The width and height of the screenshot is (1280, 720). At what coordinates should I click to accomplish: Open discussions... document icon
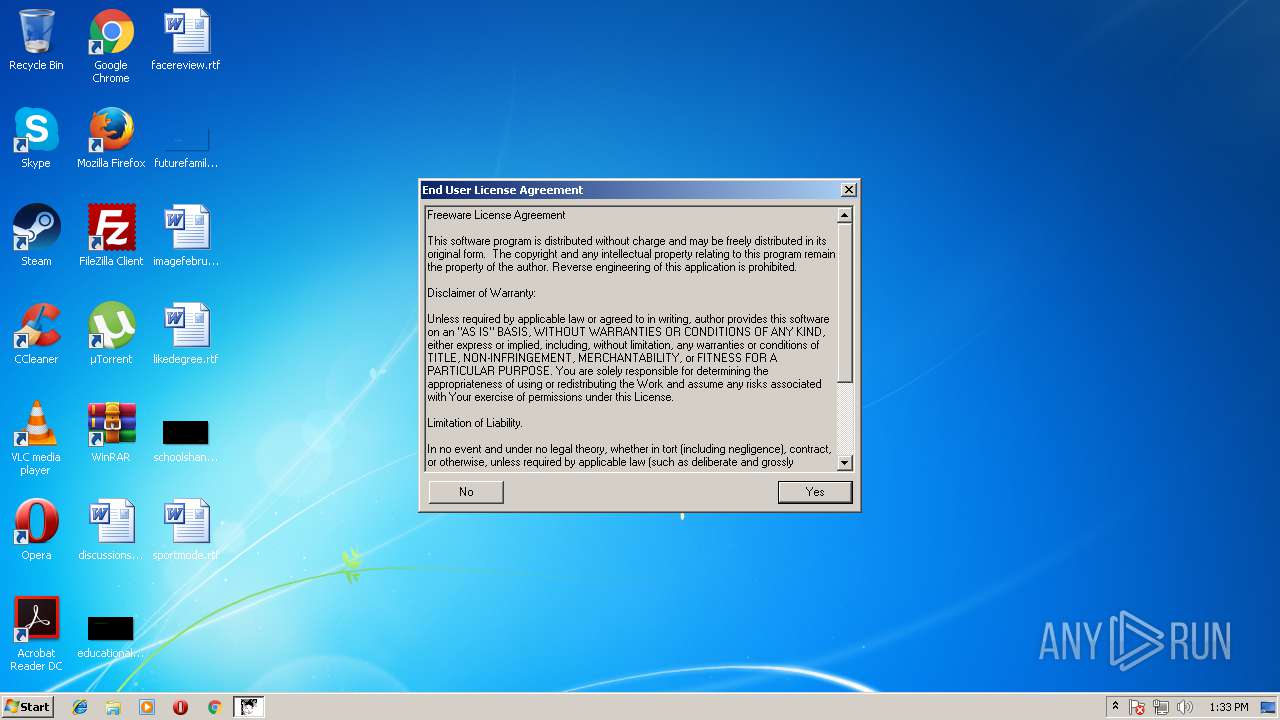point(111,530)
